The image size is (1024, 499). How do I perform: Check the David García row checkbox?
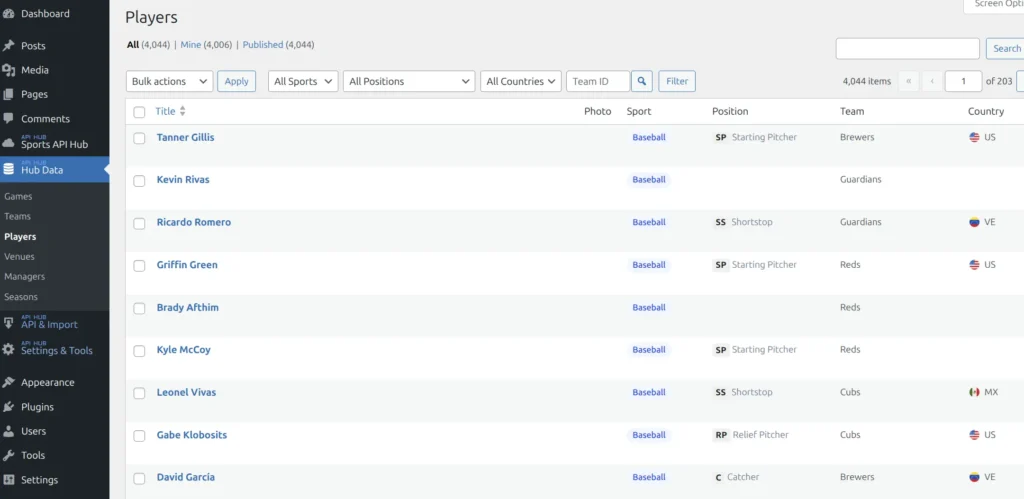point(139,479)
